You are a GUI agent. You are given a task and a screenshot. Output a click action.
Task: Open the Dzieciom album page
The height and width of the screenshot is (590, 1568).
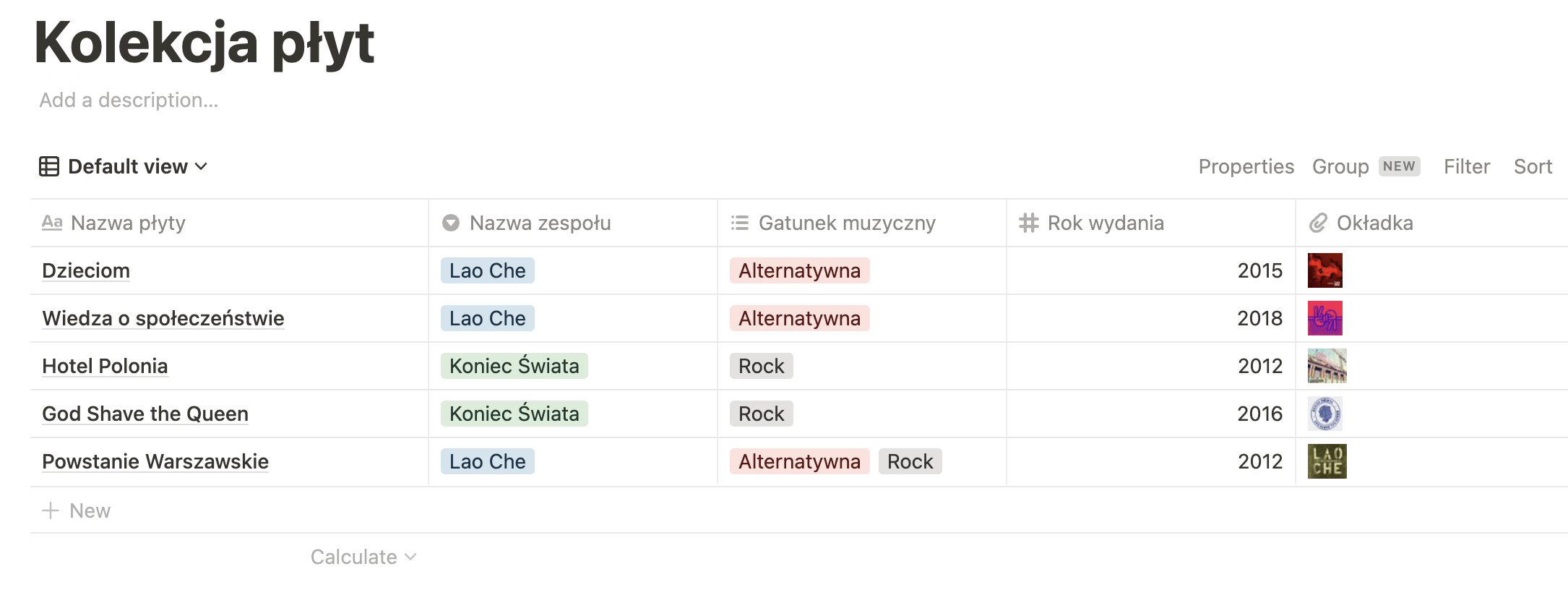tap(86, 270)
